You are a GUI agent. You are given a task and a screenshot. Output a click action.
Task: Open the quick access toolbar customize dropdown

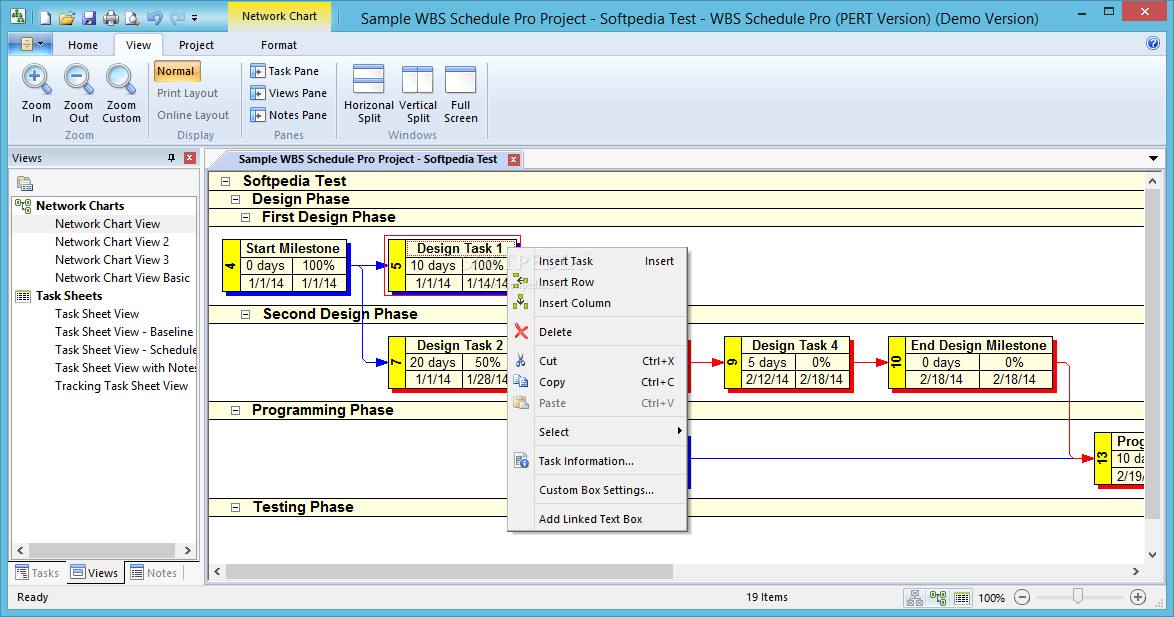(195, 17)
